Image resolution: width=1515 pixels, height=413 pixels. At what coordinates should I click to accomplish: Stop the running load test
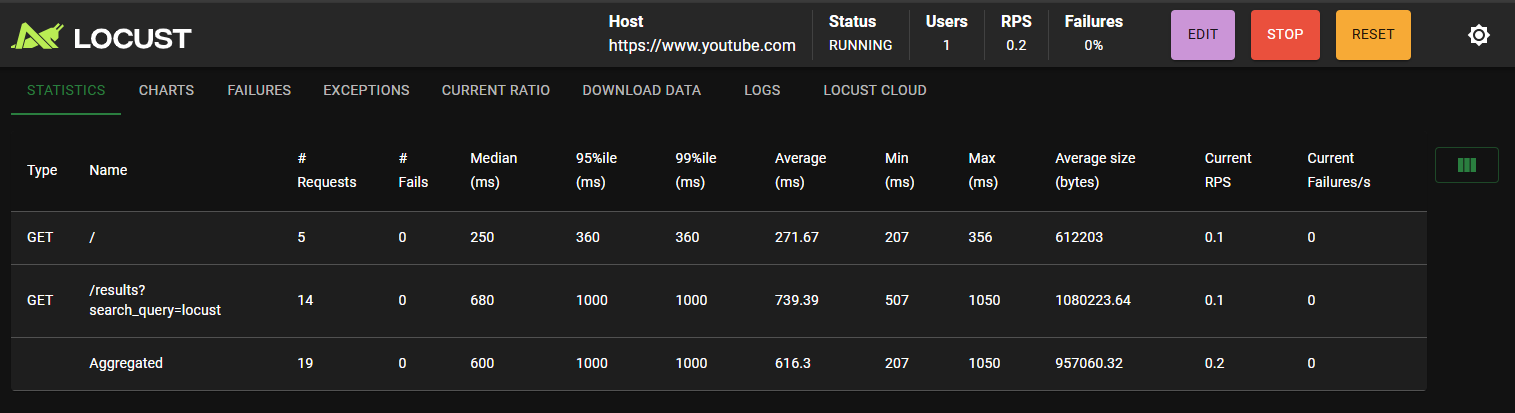(x=1285, y=34)
